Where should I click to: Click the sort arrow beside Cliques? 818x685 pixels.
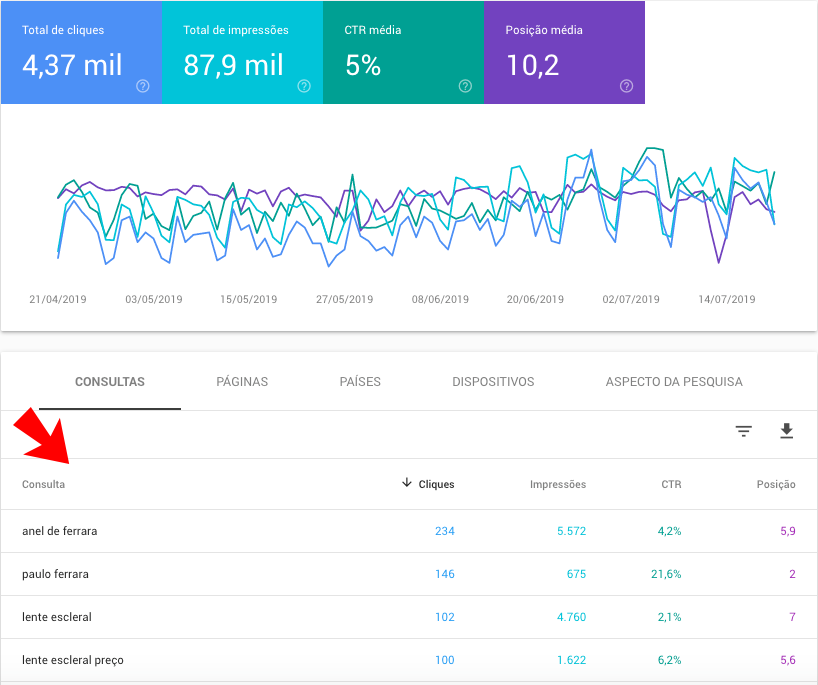(x=407, y=483)
